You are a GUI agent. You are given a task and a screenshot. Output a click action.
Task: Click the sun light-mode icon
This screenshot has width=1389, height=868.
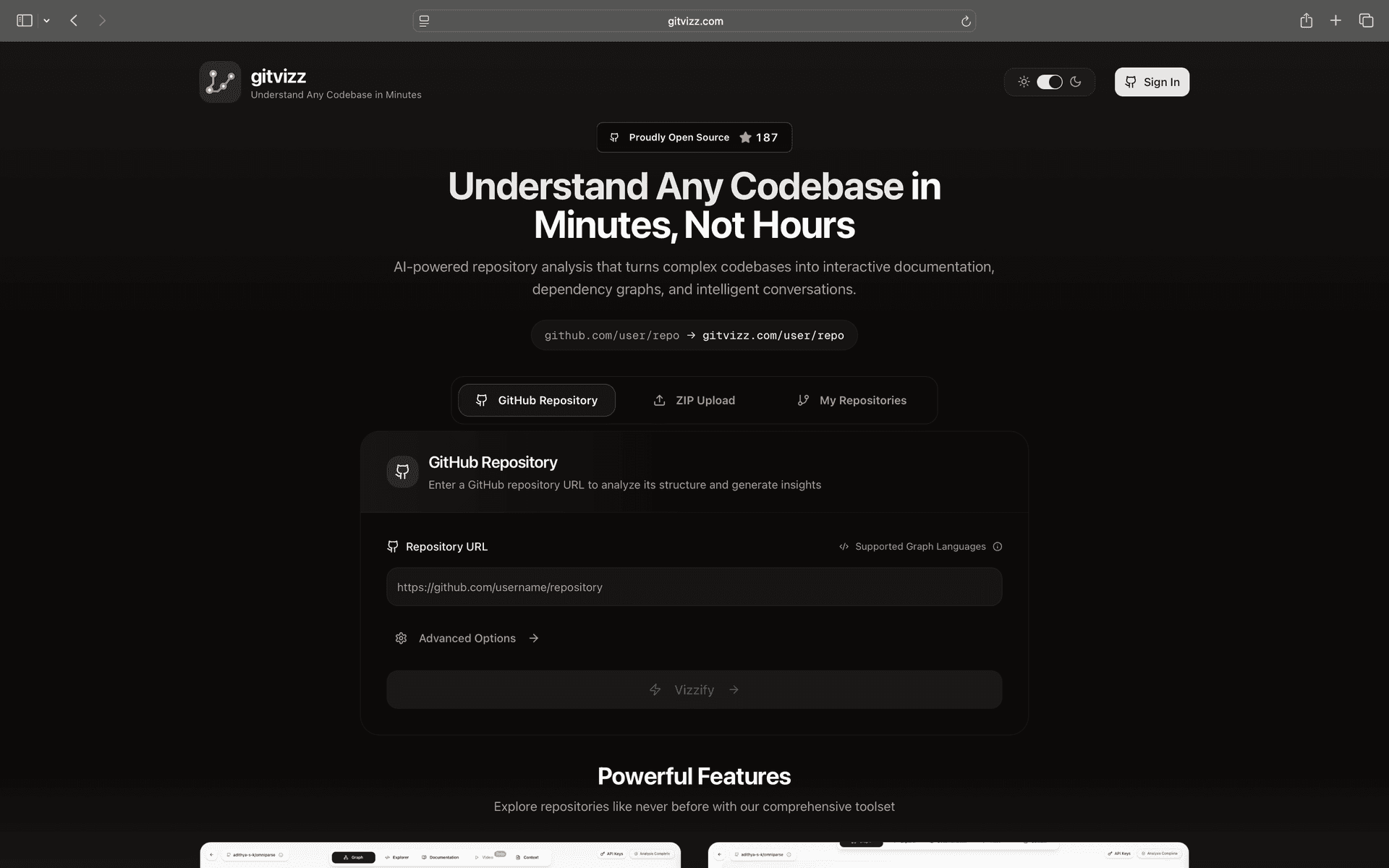point(1024,82)
